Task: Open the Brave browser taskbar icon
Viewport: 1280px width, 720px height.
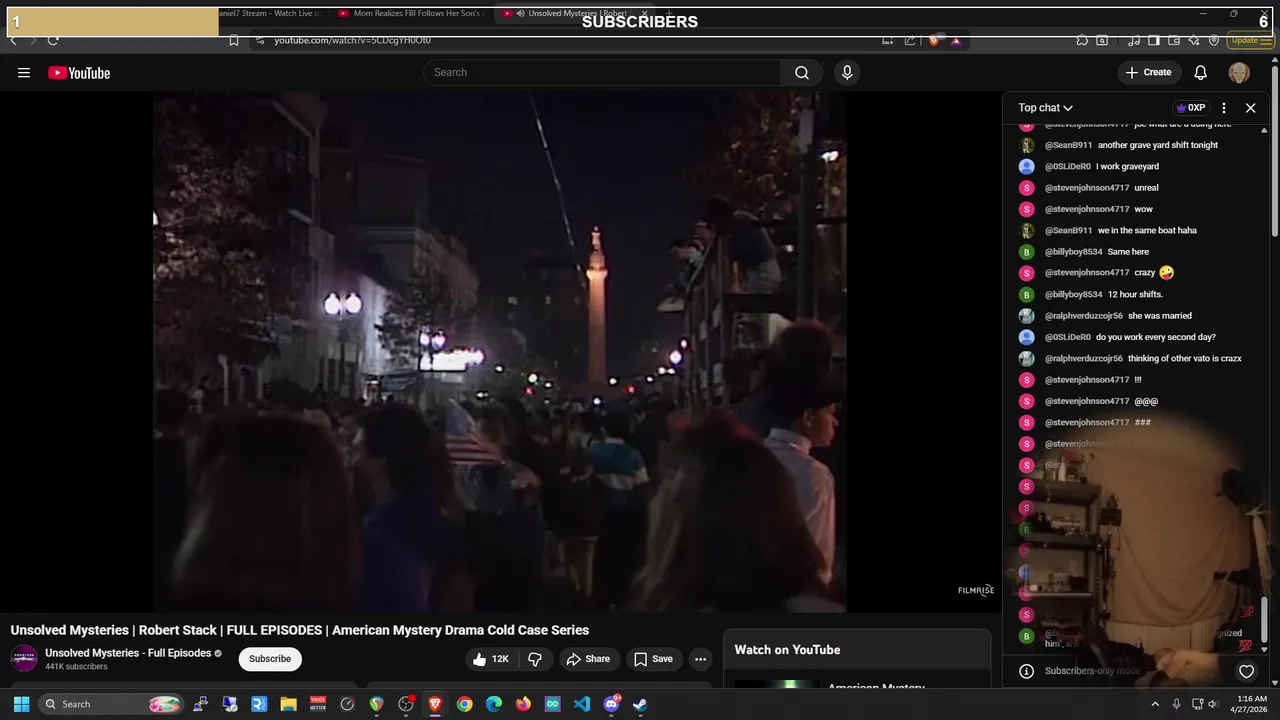Action: click(x=435, y=704)
